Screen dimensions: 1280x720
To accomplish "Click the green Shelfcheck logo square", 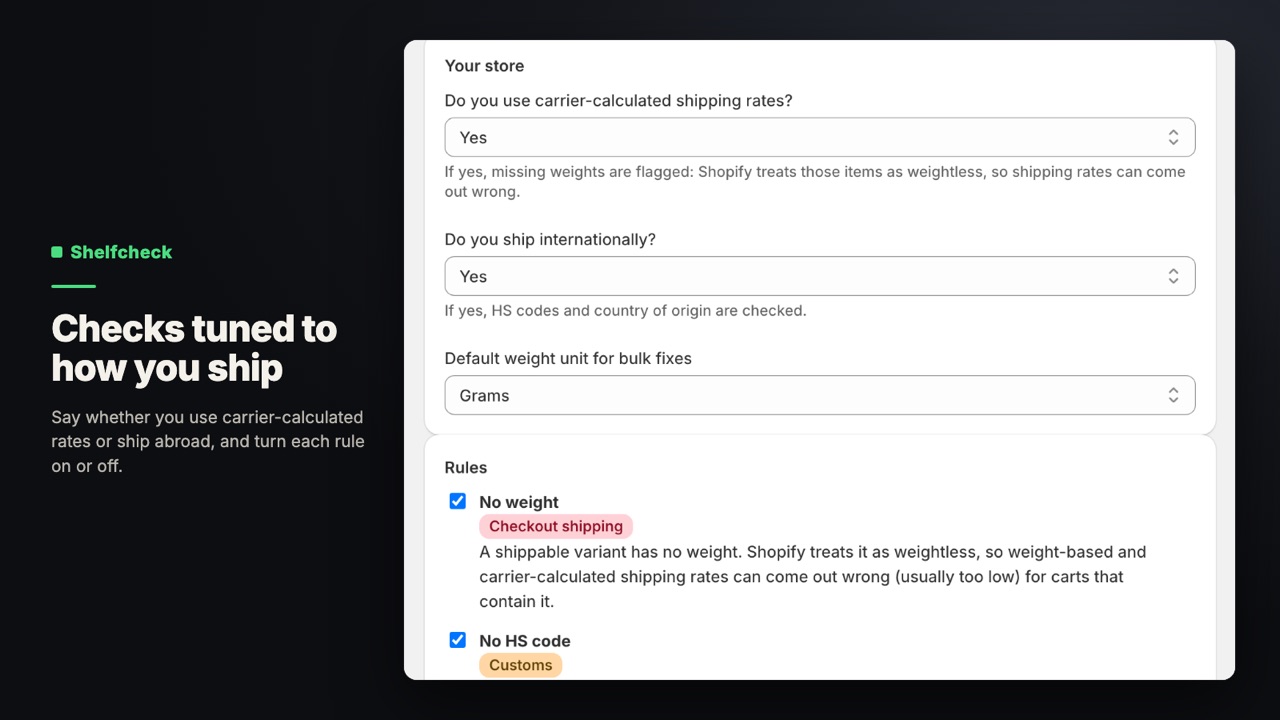I will tap(57, 252).
